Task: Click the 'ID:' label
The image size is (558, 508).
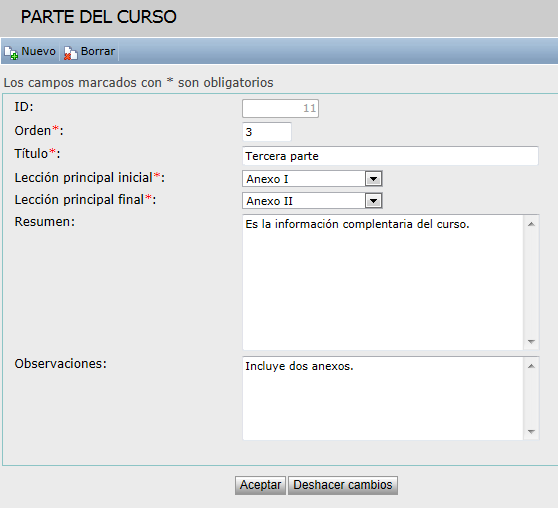Action: pos(24,107)
